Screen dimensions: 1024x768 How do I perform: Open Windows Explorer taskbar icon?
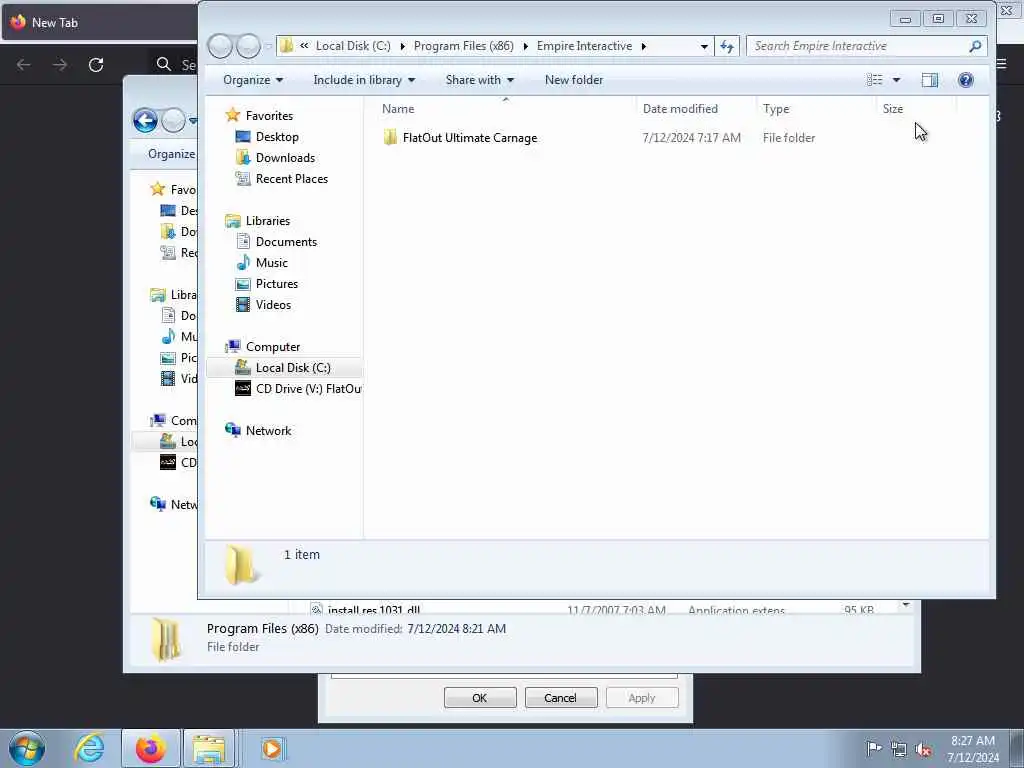pyautogui.click(x=208, y=748)
